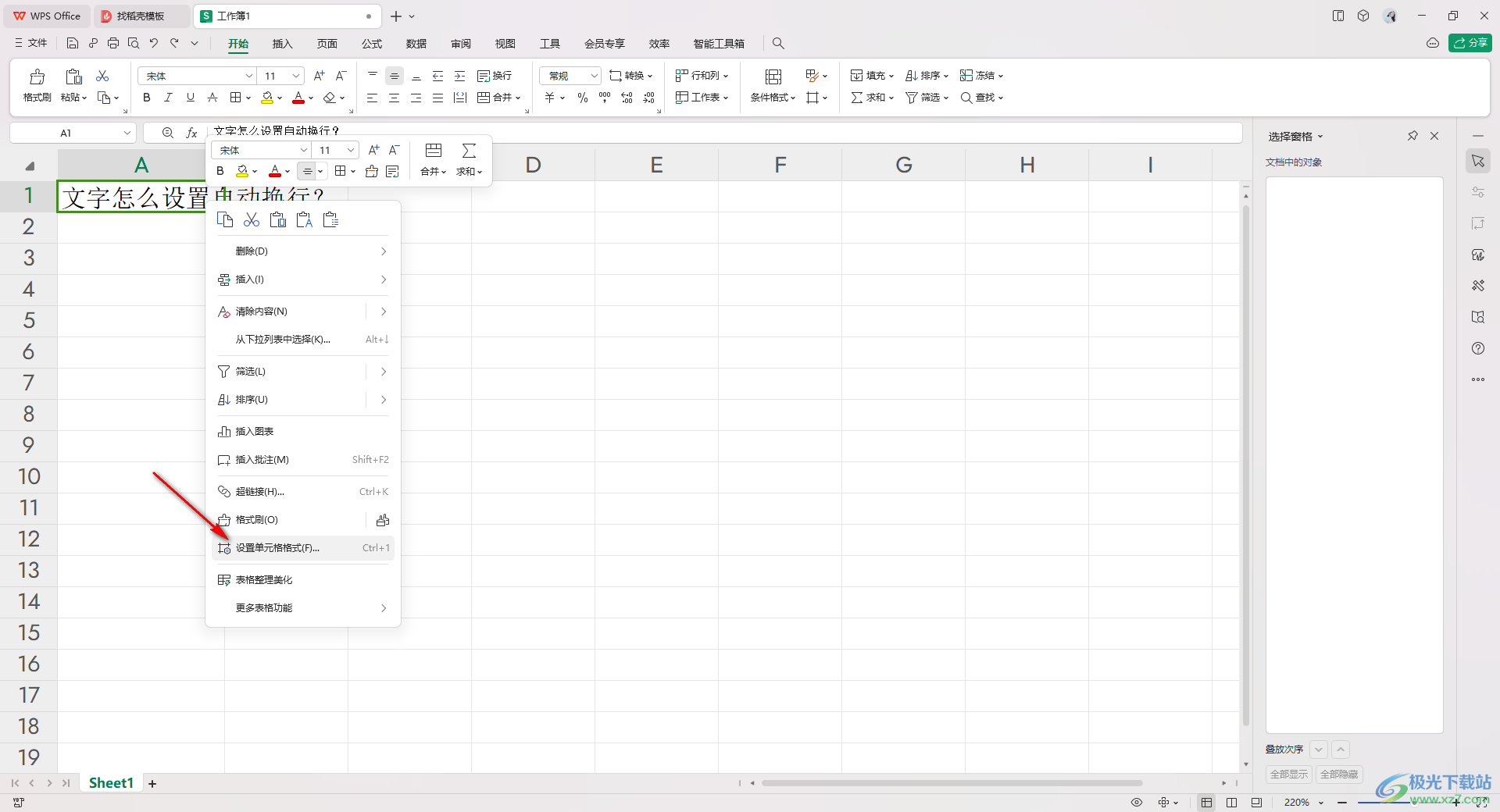Viewport: 1500px width, 812px height.
Task: Open the search icon in menu bar
Action: (778, 43)
